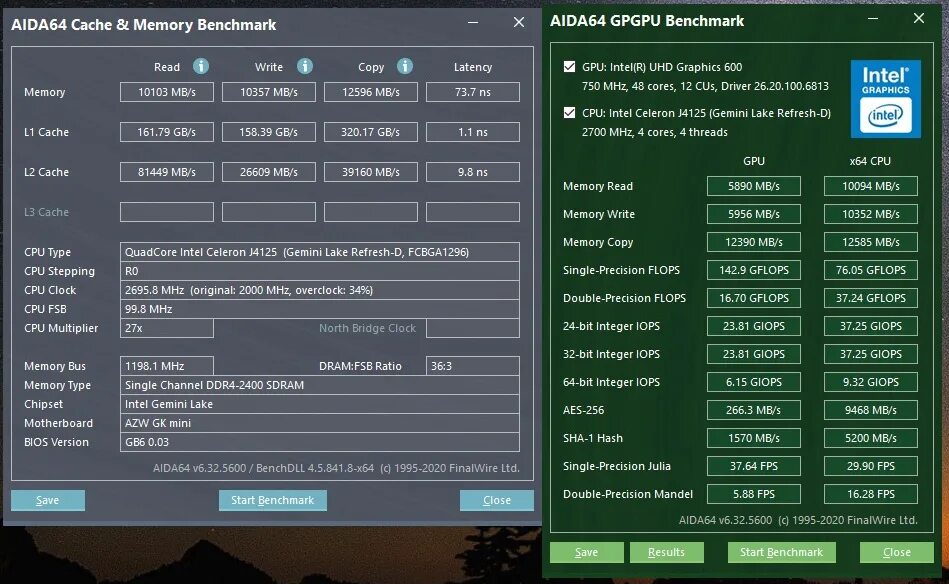The width and height of the screenshot is (949, 584).
Task: Click the Copy info icon
Action: (405, 66)
